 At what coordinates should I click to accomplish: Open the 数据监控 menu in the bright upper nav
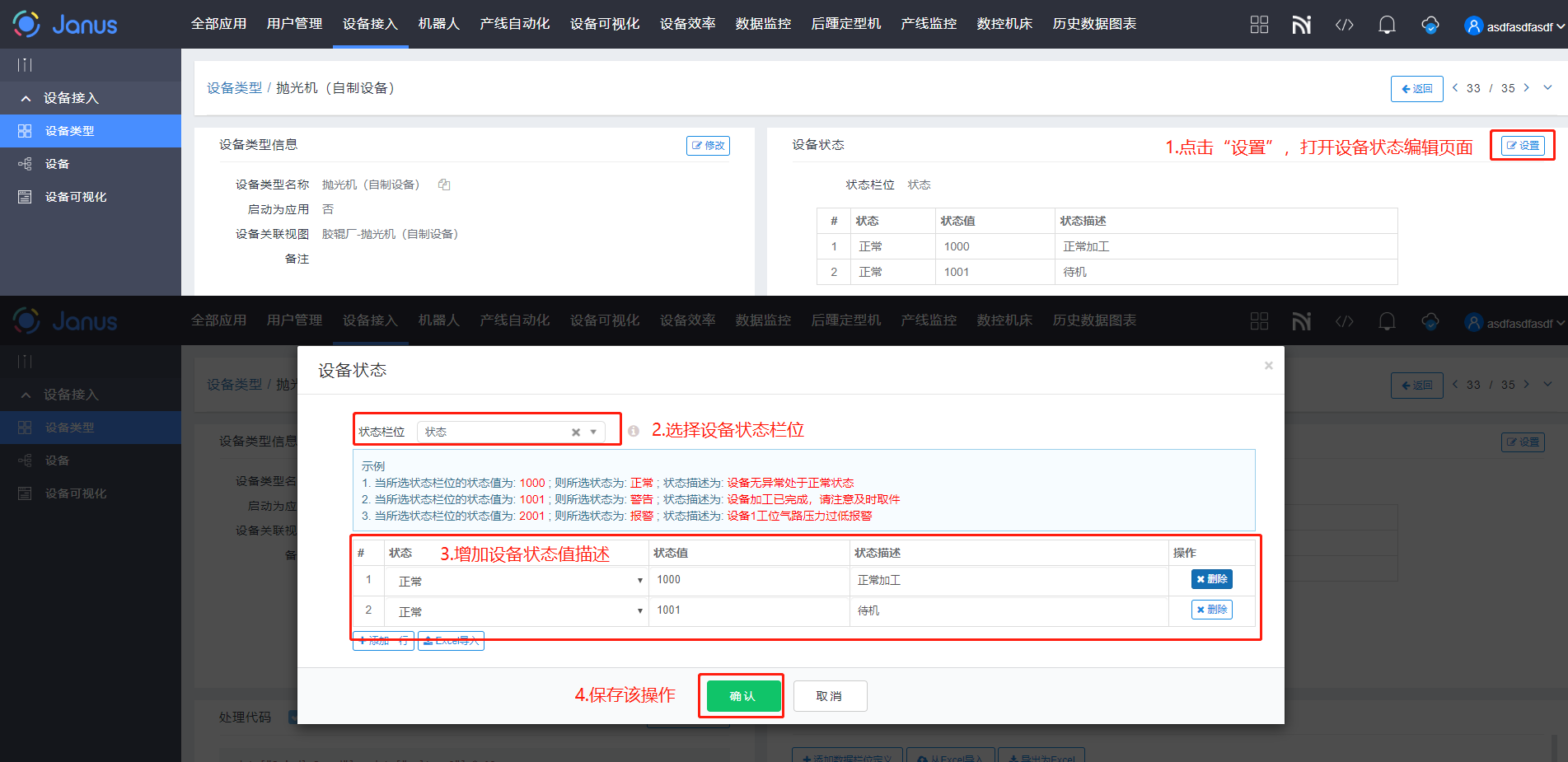coord(763,24)
